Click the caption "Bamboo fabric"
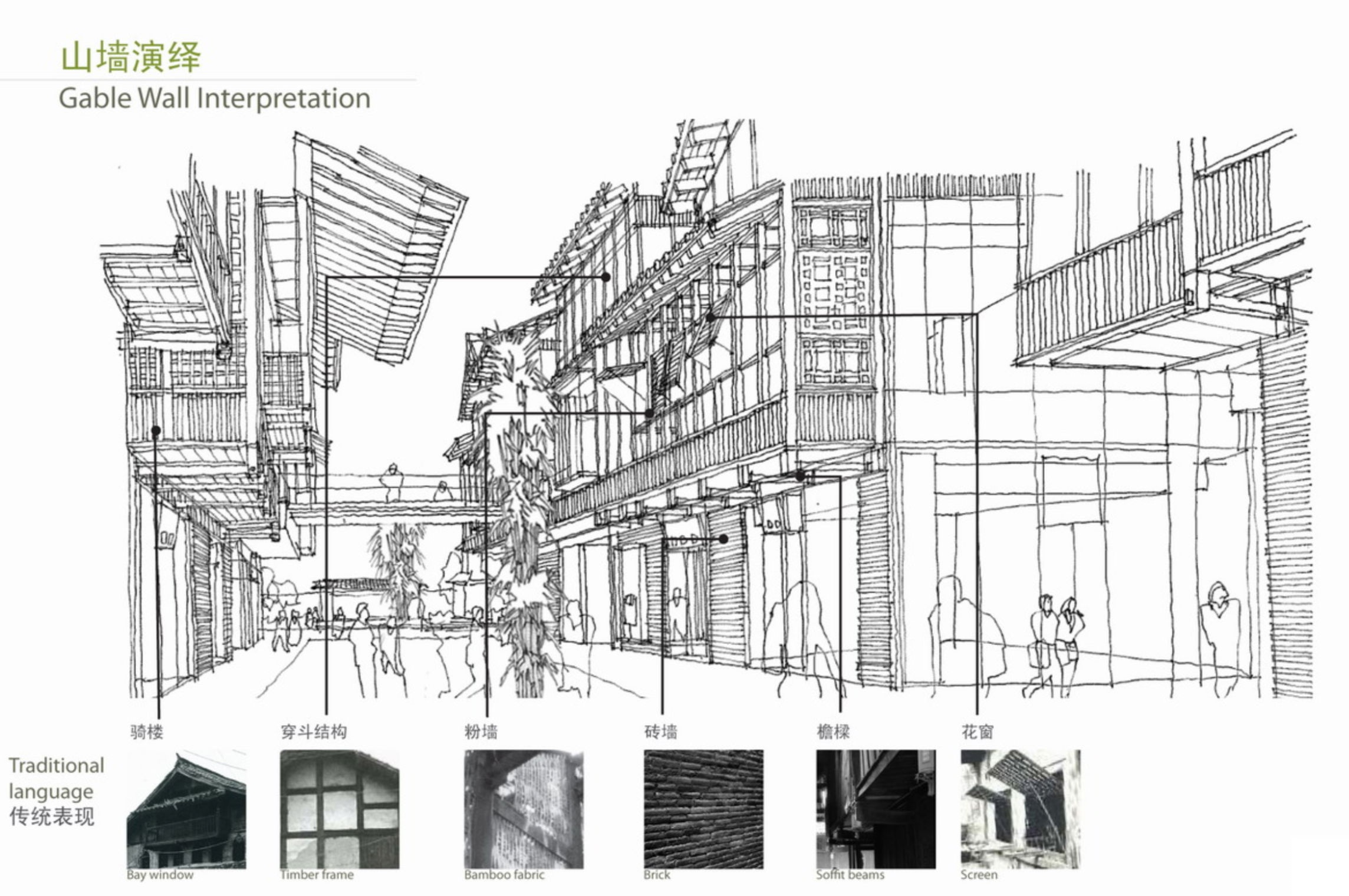 [x=504, y=875]
